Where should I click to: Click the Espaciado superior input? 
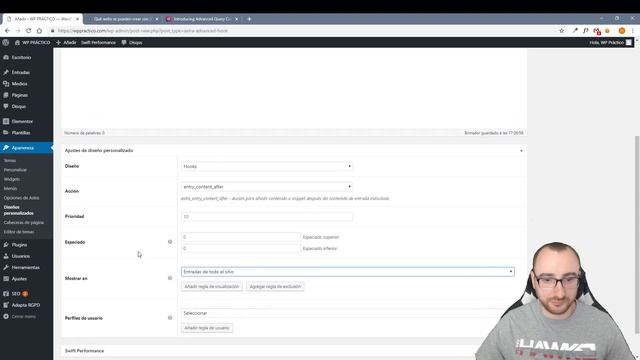point(241,237)
